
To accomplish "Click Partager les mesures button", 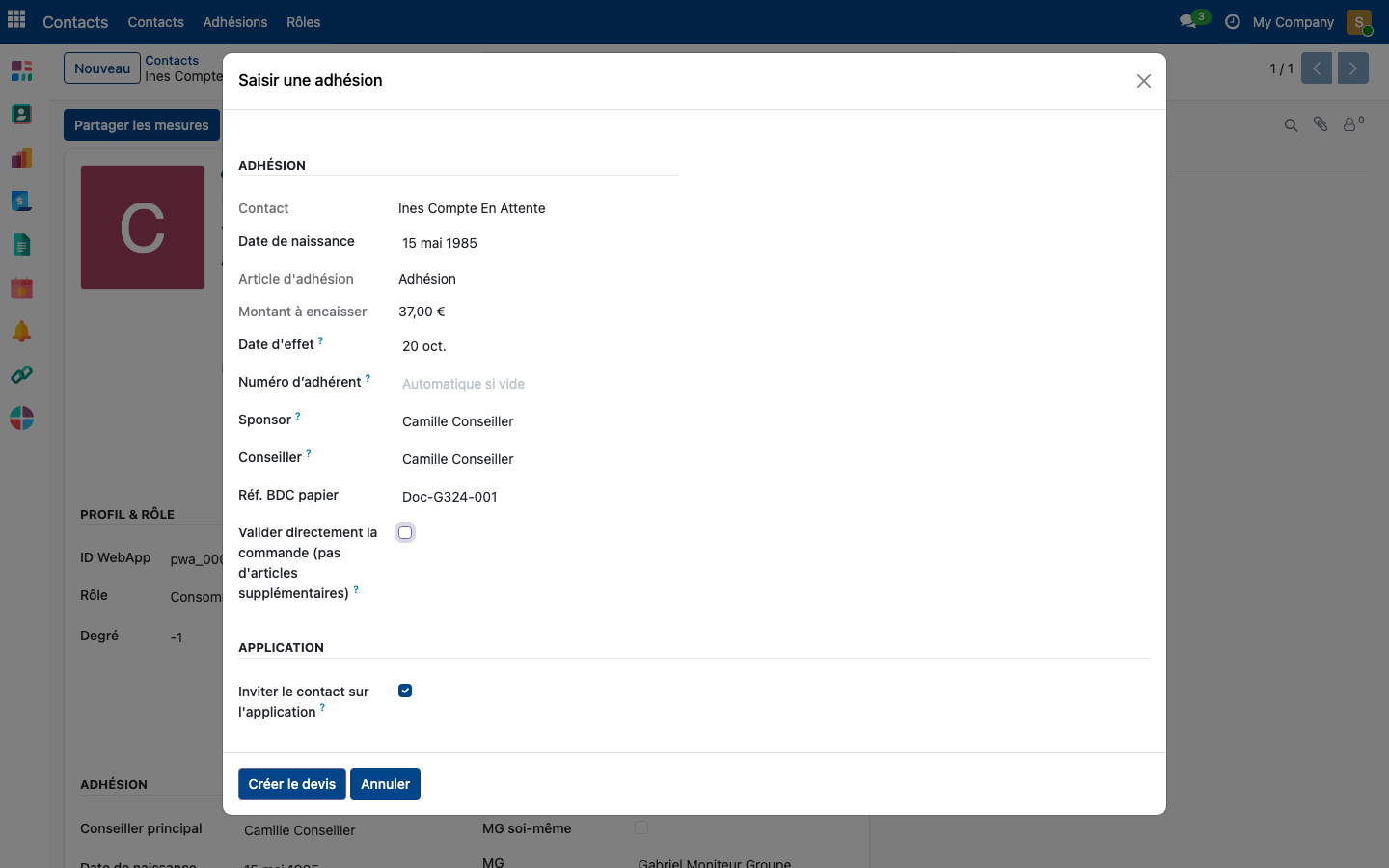I will coord(142,125).
